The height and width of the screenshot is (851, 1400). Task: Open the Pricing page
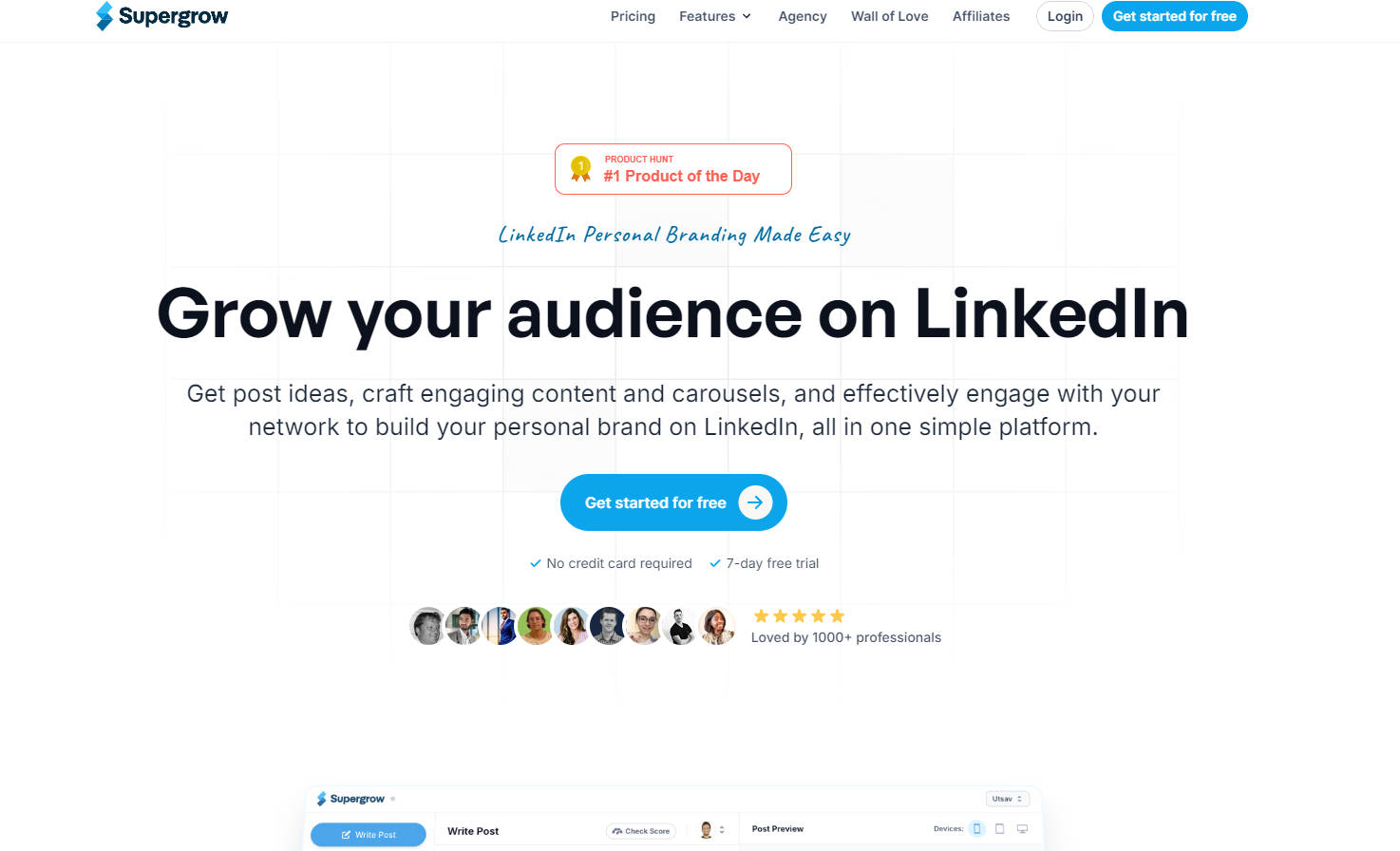pos(633,16)
